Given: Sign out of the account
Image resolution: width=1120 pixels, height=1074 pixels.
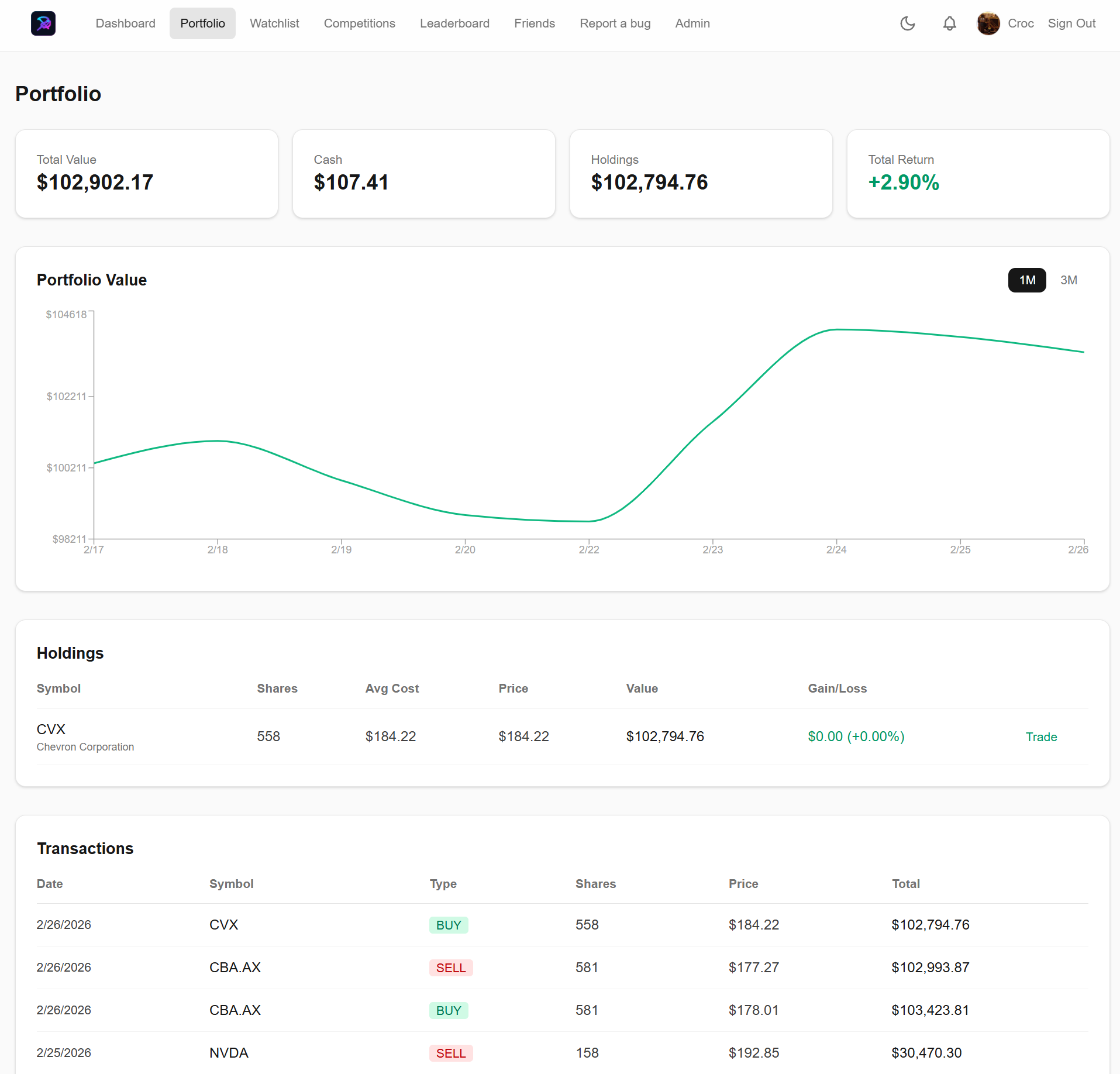Looking at the screenshot, I should pos(1071,23).
